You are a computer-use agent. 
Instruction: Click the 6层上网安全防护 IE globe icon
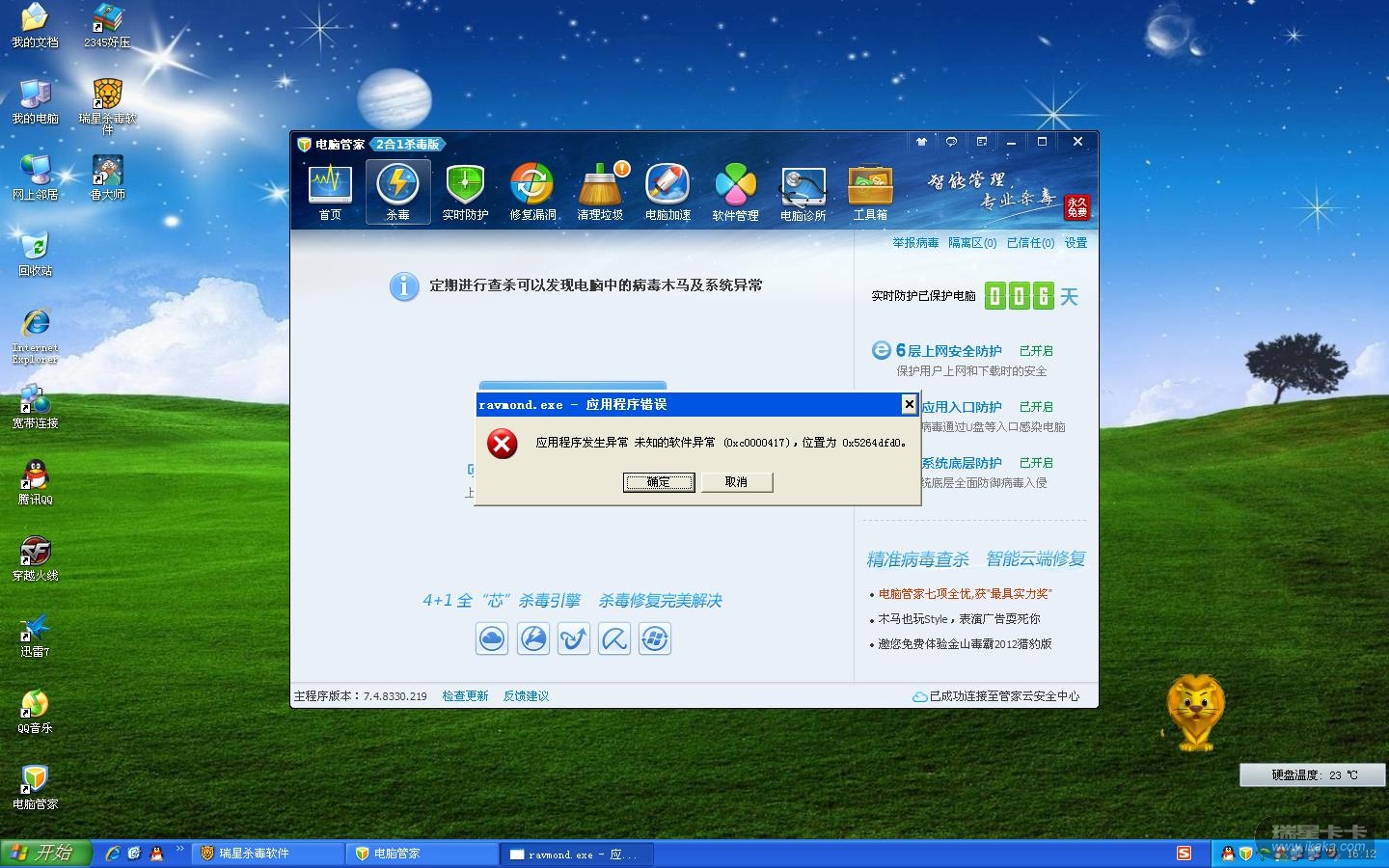click(x=881, y=350)
